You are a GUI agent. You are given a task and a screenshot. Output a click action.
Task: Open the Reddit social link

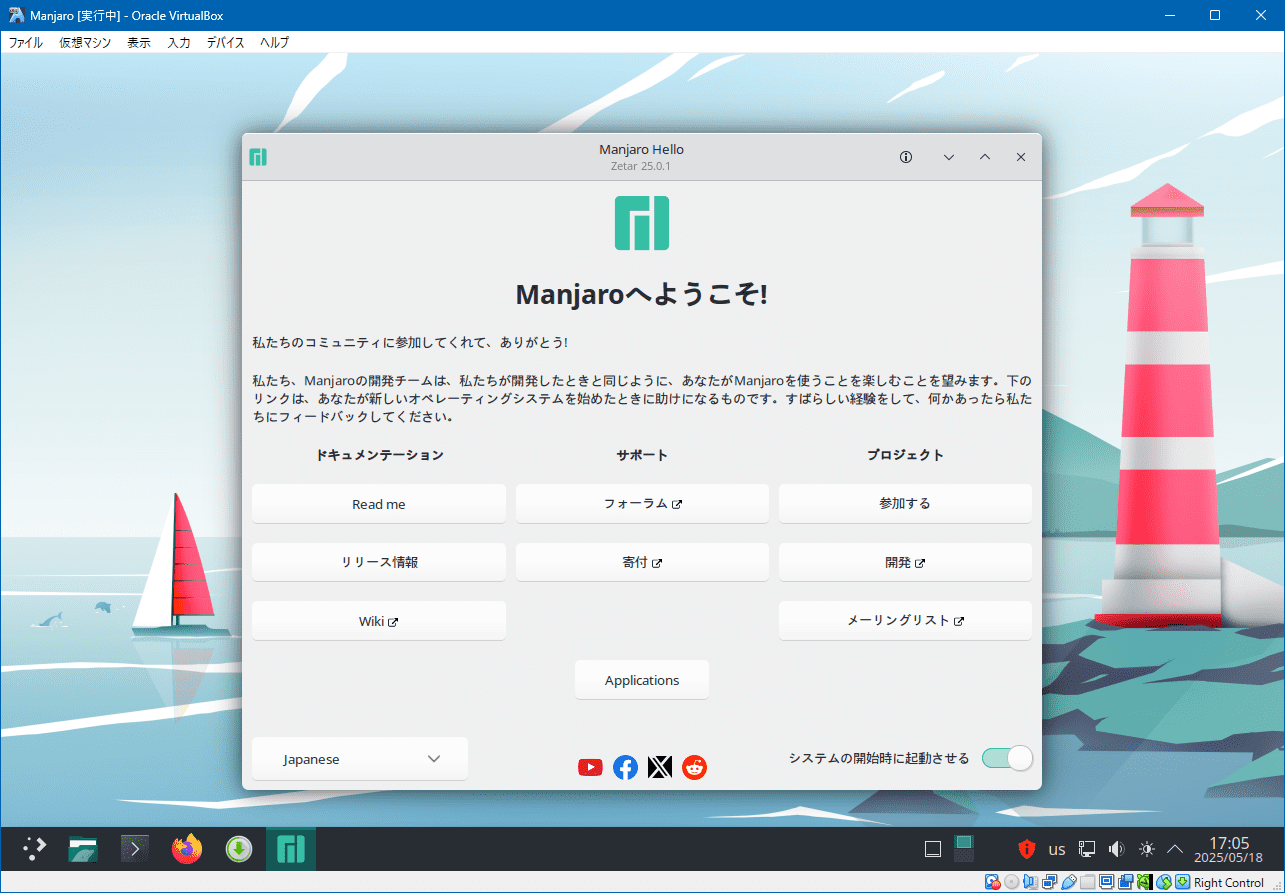coord(694,767)
